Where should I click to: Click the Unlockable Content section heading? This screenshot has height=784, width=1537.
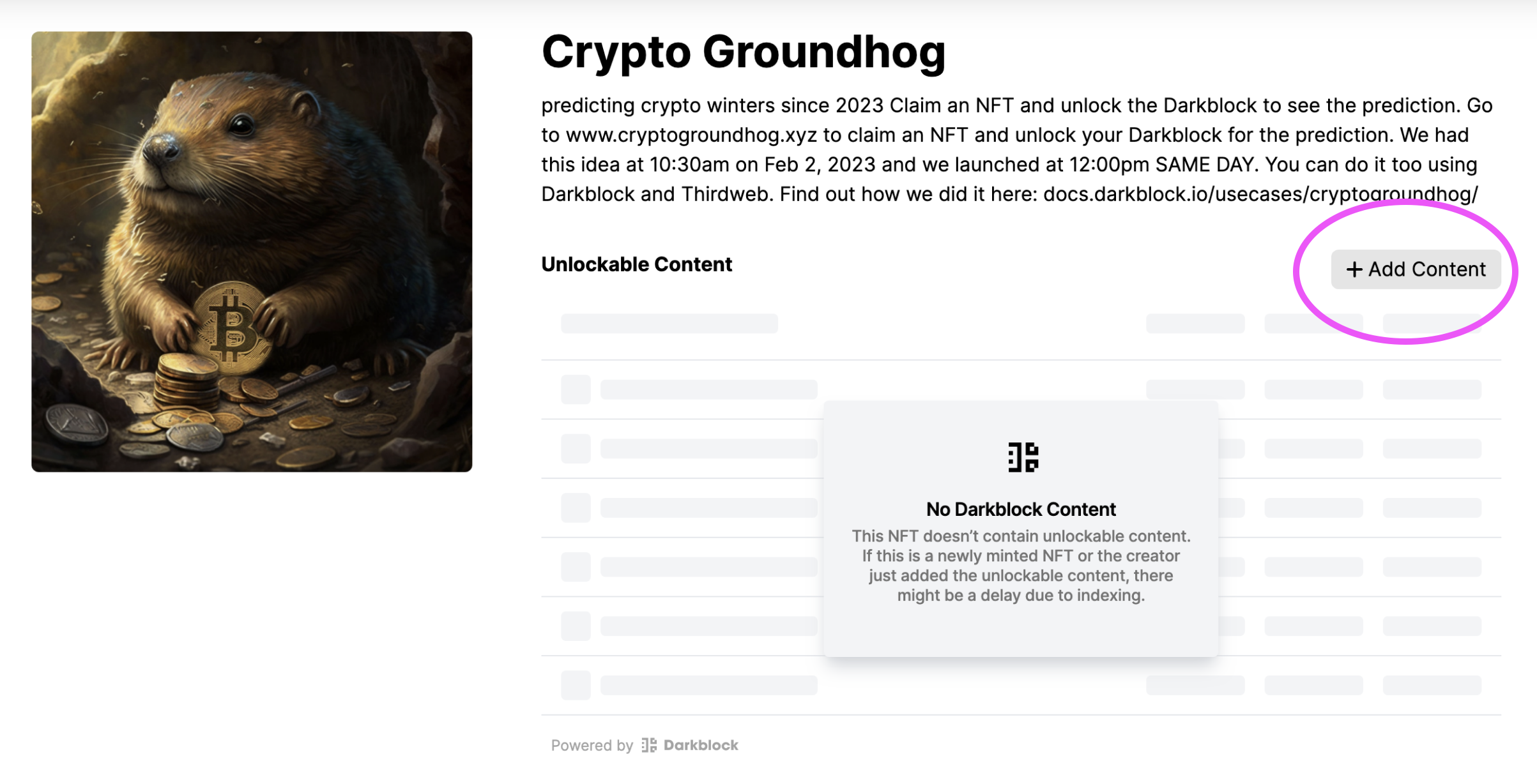(x=636, y=264)
